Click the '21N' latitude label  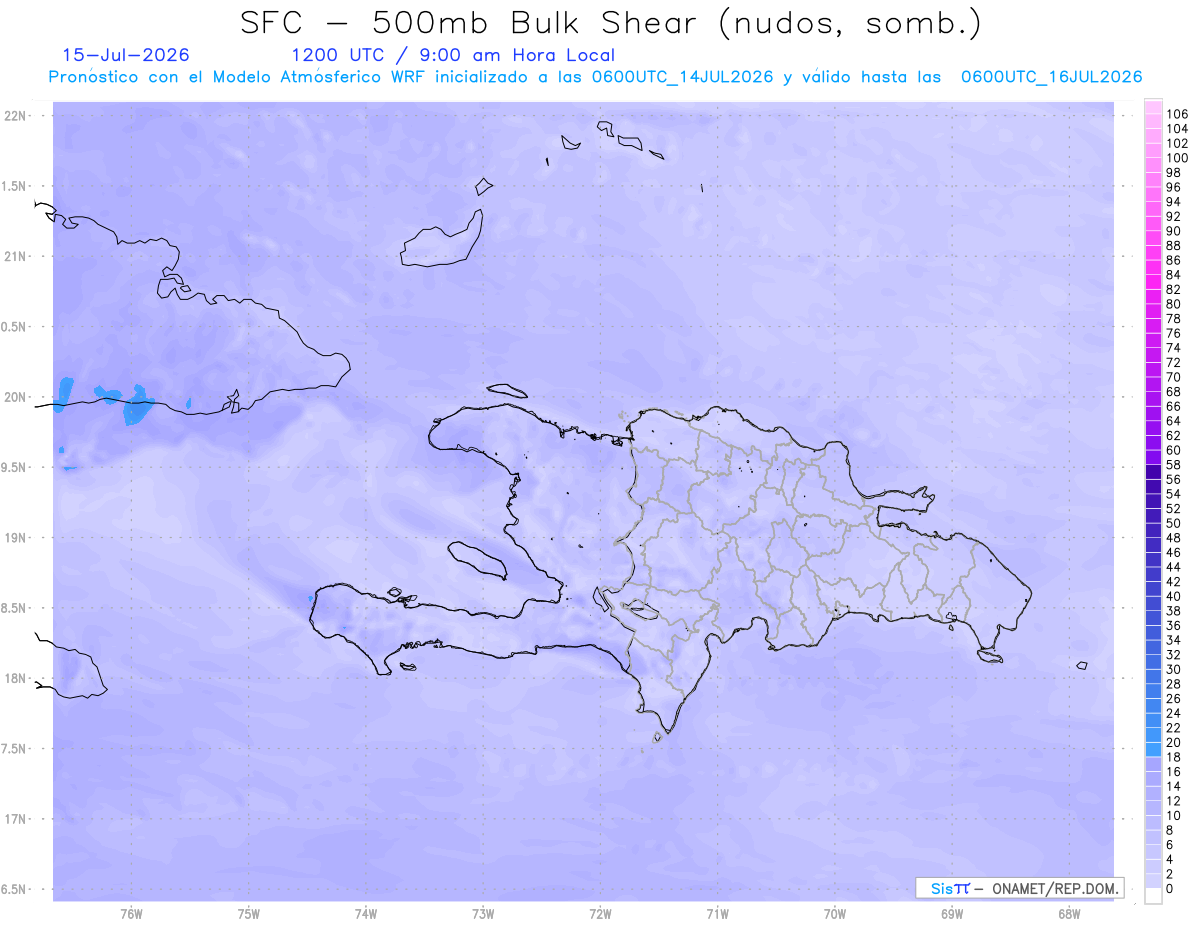pyautogui.click(x=16, y=256)
